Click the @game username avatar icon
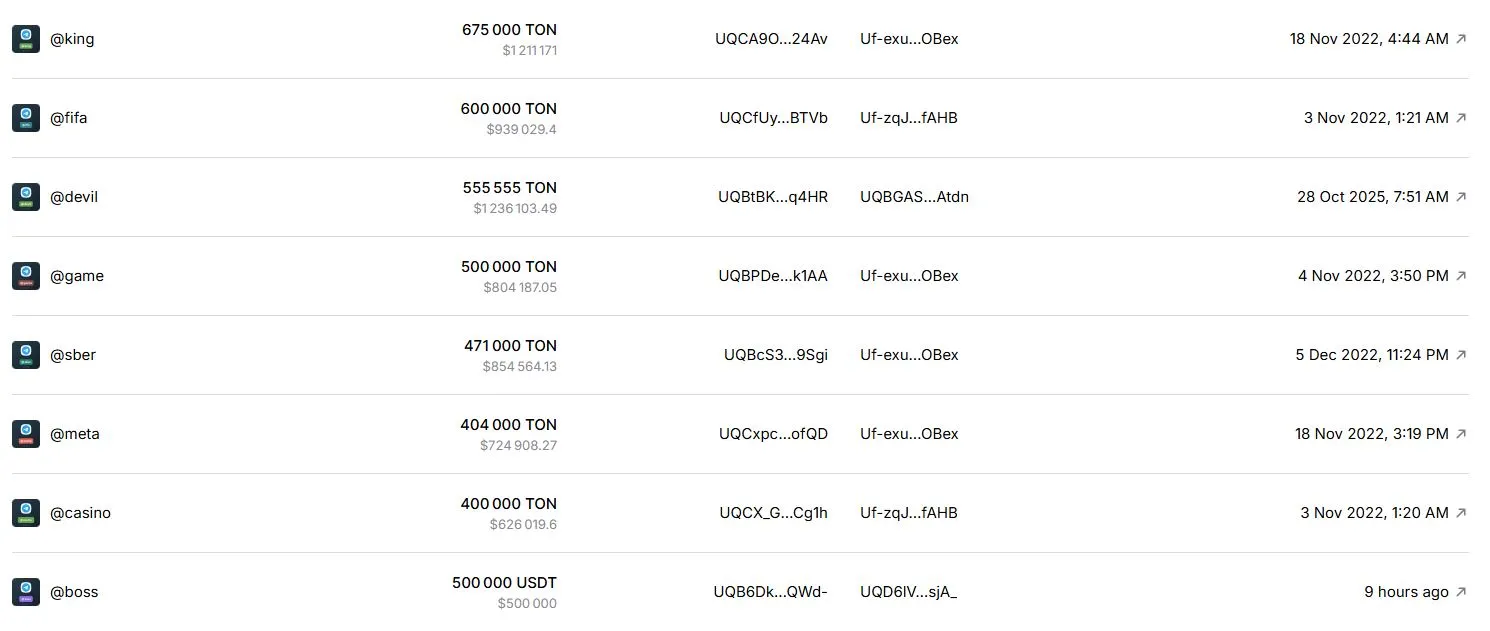 click(x=25, y=276)
